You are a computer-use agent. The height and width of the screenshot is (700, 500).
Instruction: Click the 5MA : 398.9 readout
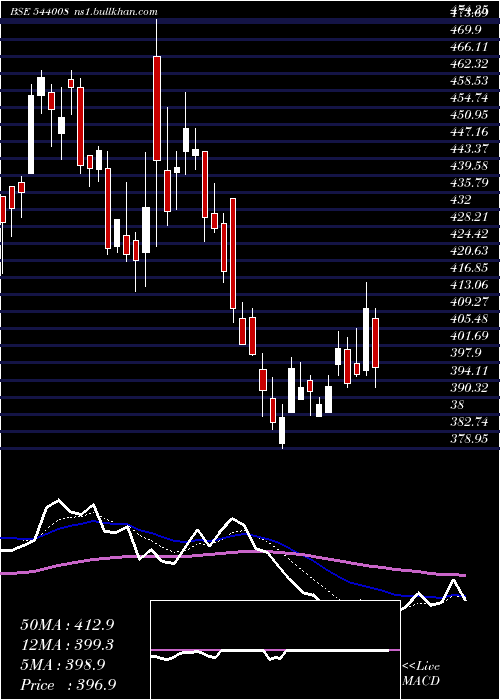(63, 664)
